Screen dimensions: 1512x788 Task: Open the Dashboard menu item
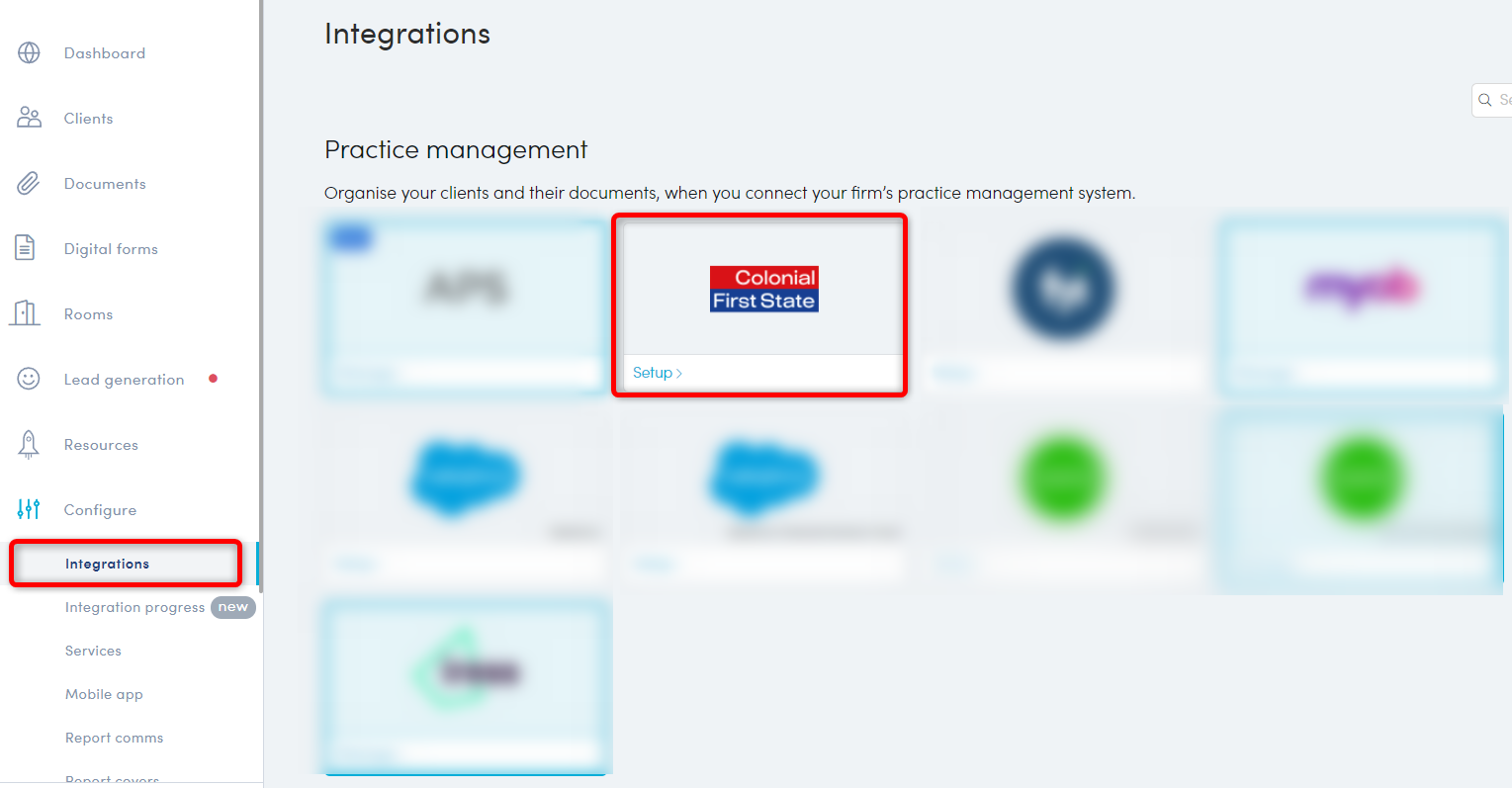click(x=105, y=53)
